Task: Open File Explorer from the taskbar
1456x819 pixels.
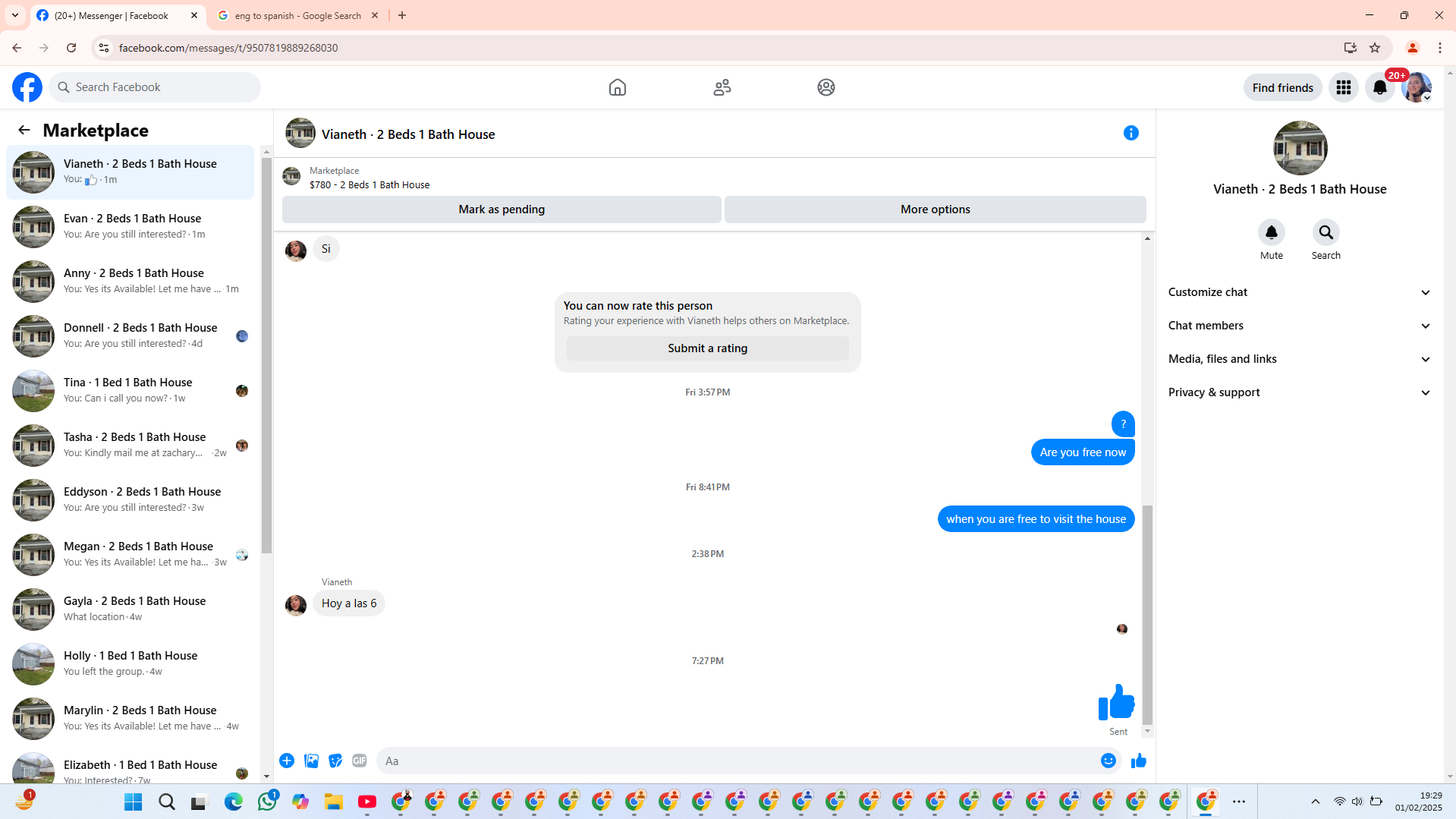Action: tap(334, 802)
